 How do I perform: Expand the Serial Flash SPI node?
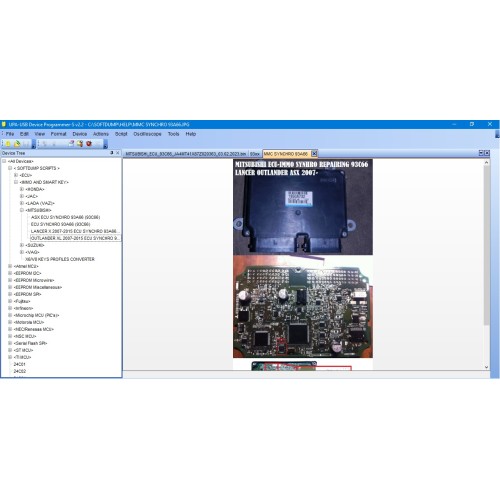pyautogui.click(x=10, y=343)
